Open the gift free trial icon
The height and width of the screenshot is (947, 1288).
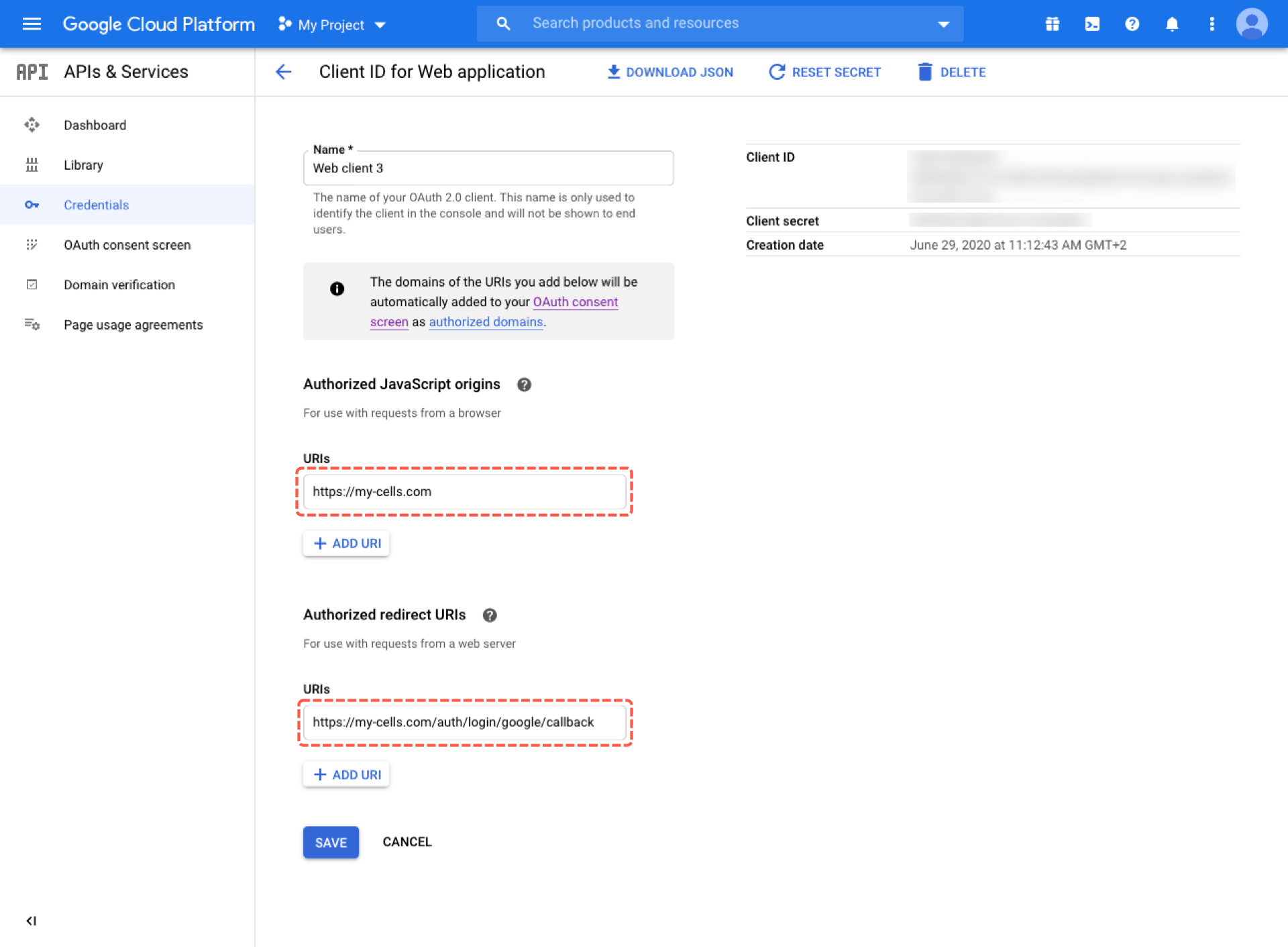[1052, 24]
